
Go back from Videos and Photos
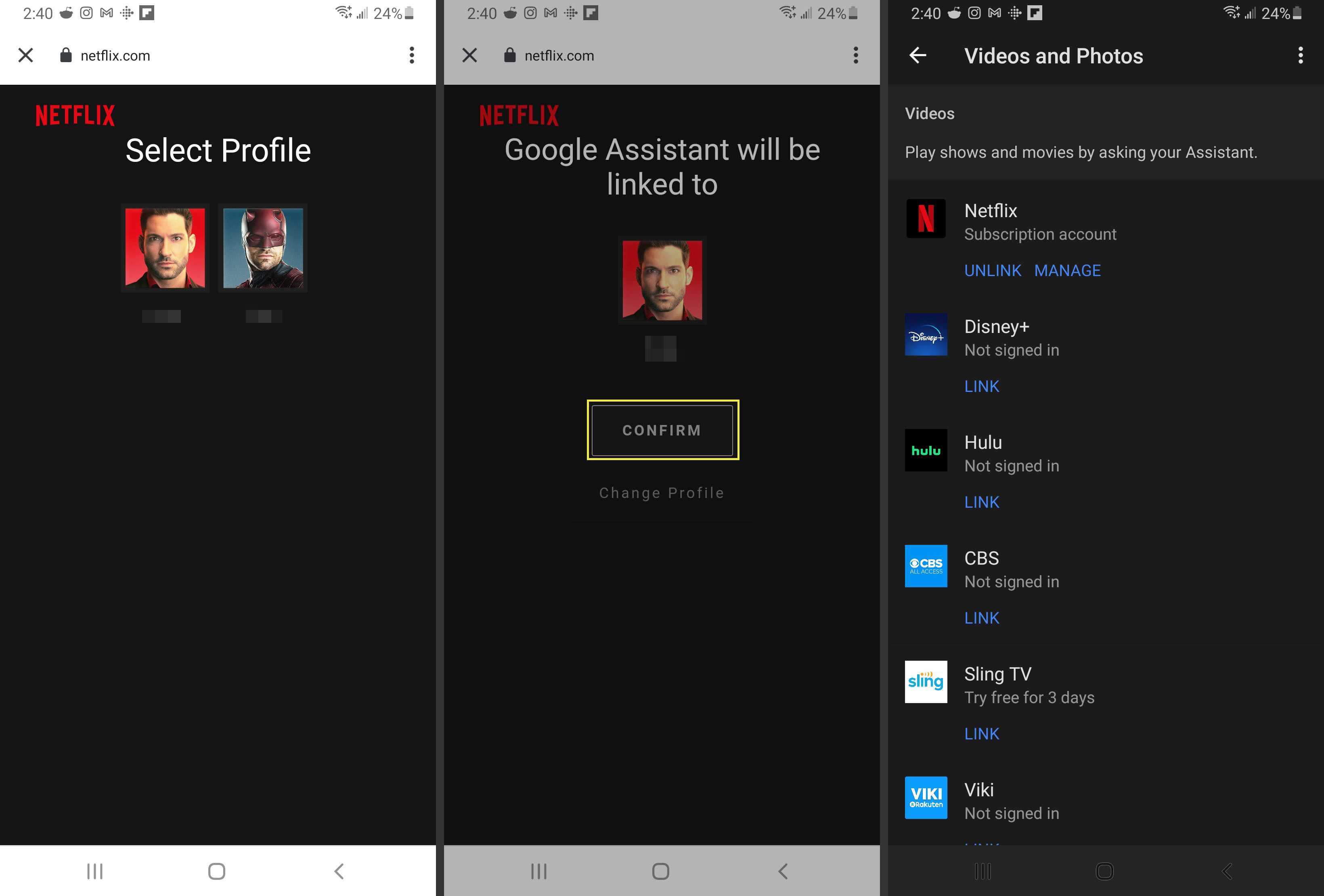tap(917, 55)
